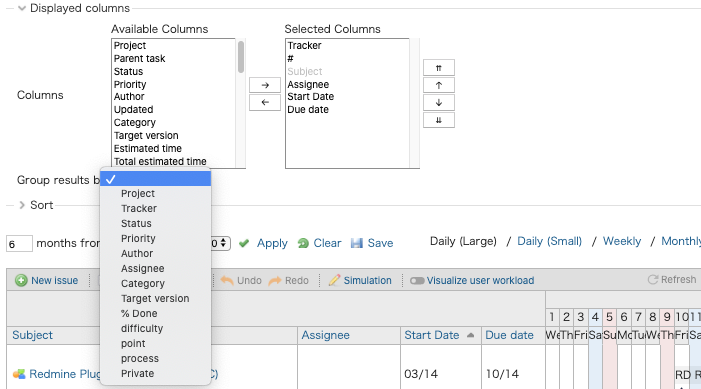The width and height of the screenshot is (701, 389).
Task: Choose % Done in group dropdown
Action: pyautogui.click(x=139, y=313)
